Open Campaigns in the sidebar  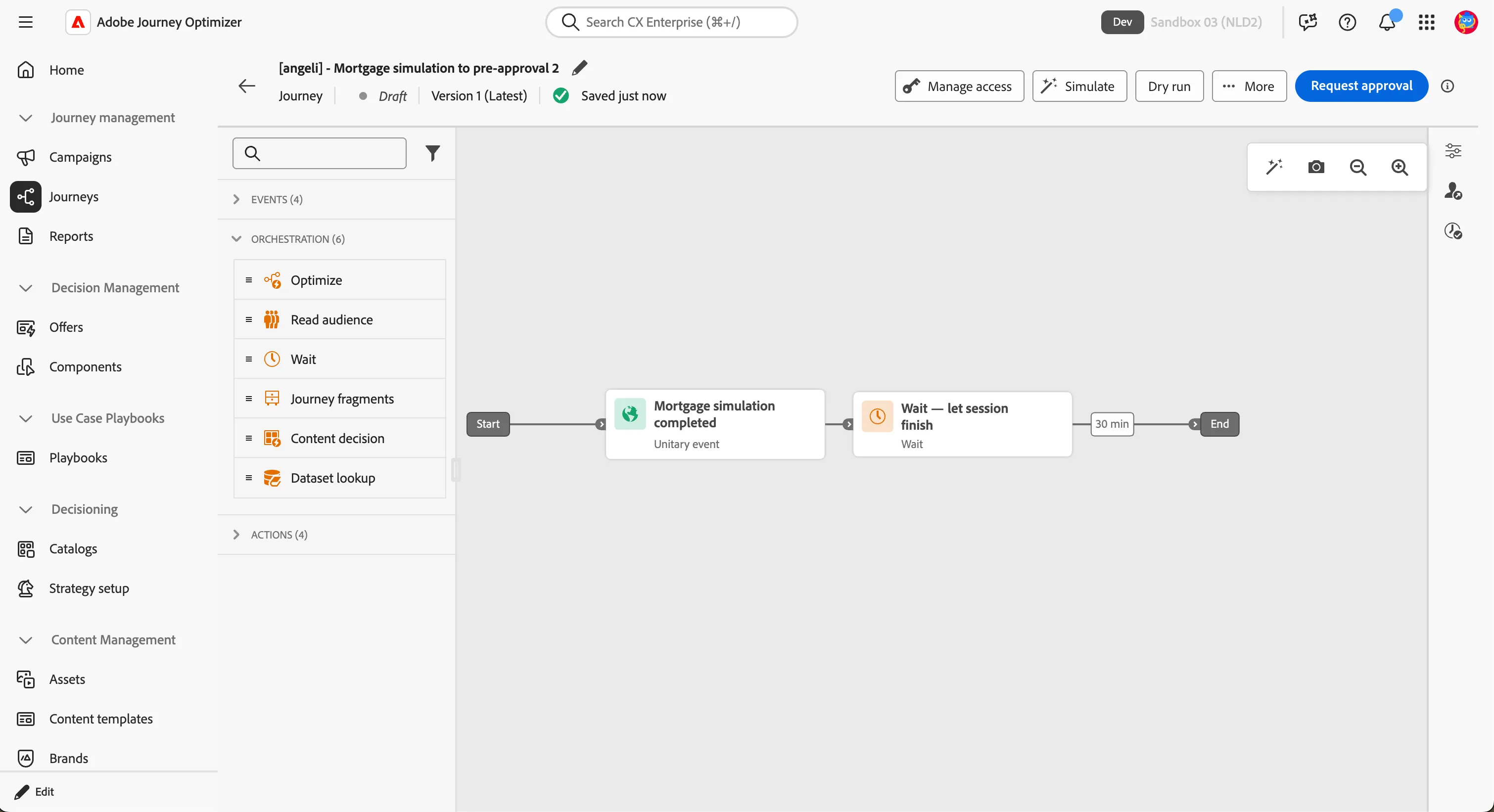click(x=80, y=157)
